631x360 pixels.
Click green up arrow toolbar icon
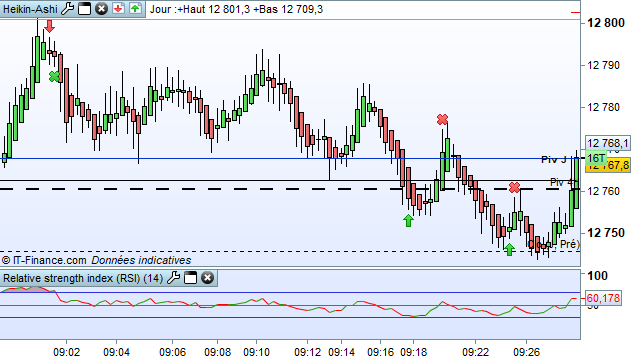pos(135,8)
